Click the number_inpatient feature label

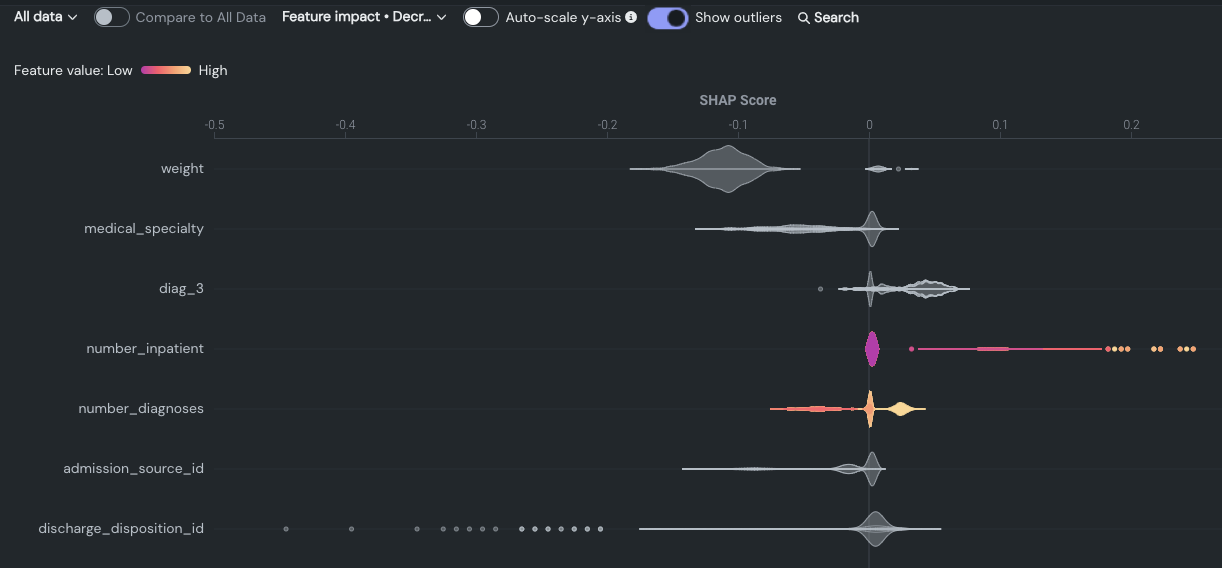(x=145, y=349)
